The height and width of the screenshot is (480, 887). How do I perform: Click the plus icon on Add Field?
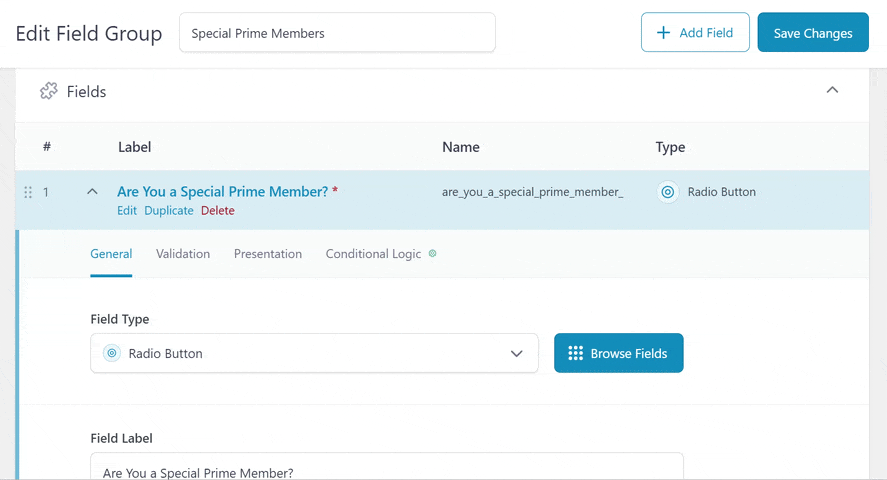point(663,33)
